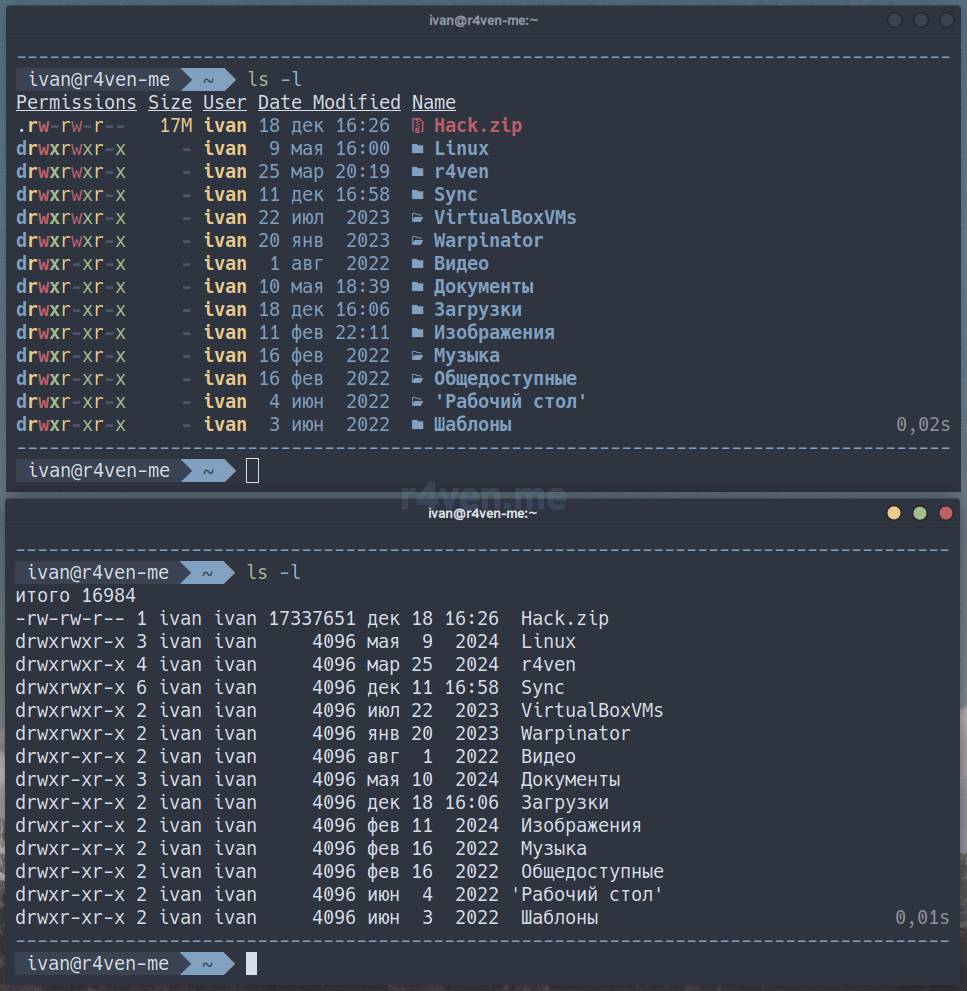The width and height of the screenshot is (967, 991).
Task: Select the folder icon beside Загрузки
Action: [x=418, y=310]
